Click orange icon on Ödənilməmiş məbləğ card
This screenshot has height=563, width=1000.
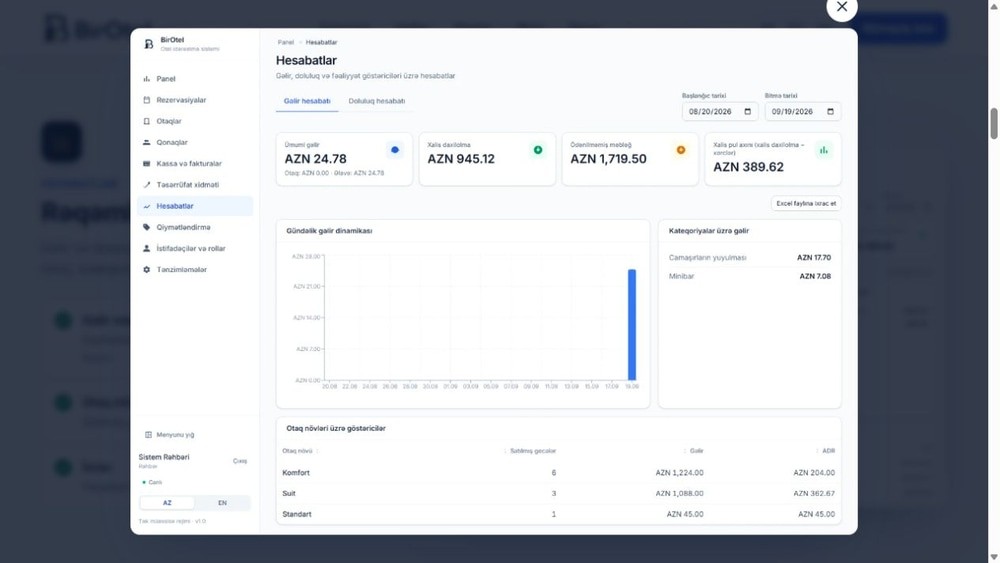click(x=680, y=150)
